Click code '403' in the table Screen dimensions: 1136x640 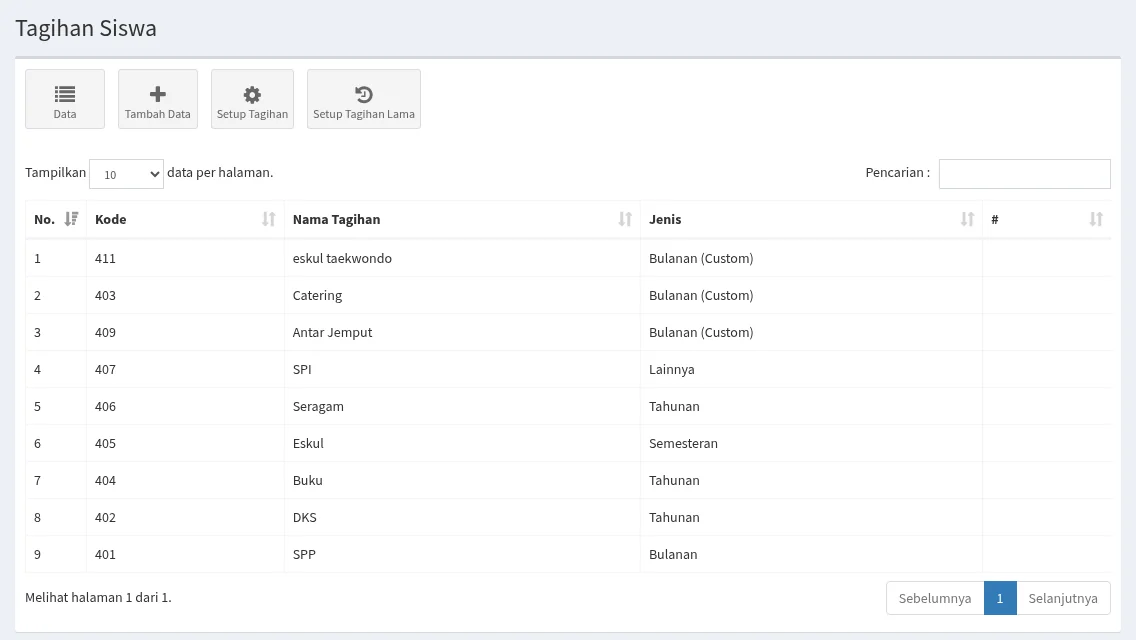point(105,295)
